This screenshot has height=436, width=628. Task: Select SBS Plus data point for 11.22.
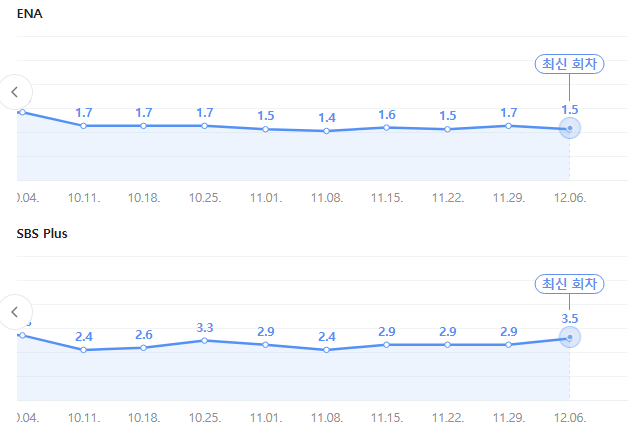point(447,345)
